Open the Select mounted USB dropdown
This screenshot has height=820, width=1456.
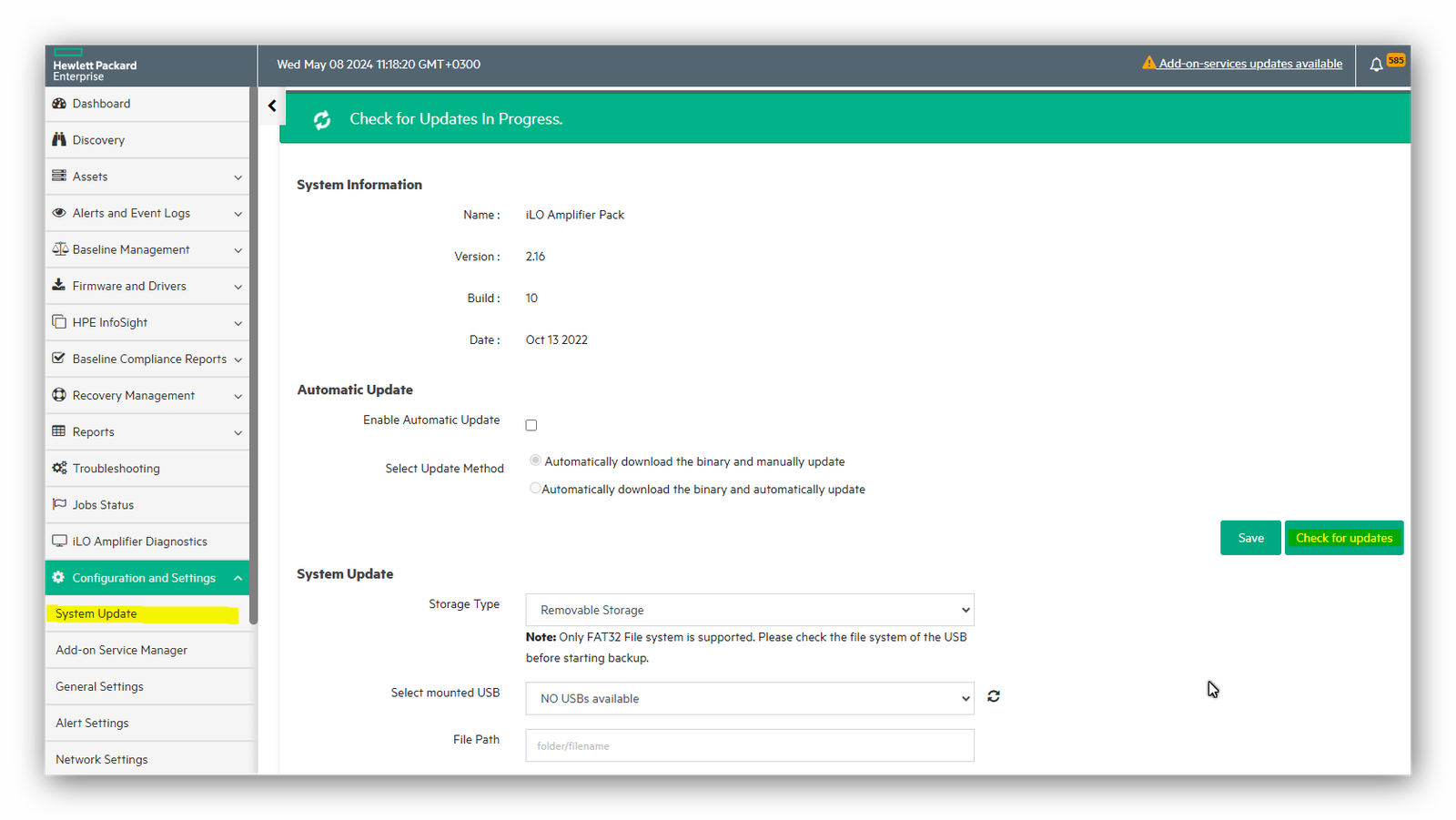click(750, 698)
